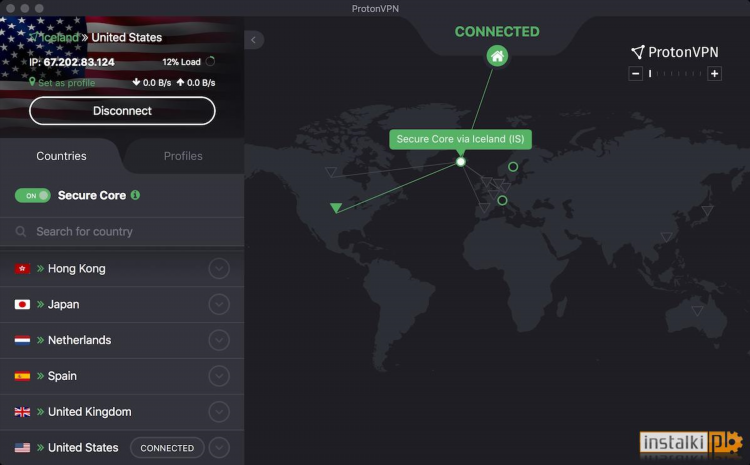Click the Canada server triangle on map
Viewport: 750px width, 465px height.
click(331, 171)
